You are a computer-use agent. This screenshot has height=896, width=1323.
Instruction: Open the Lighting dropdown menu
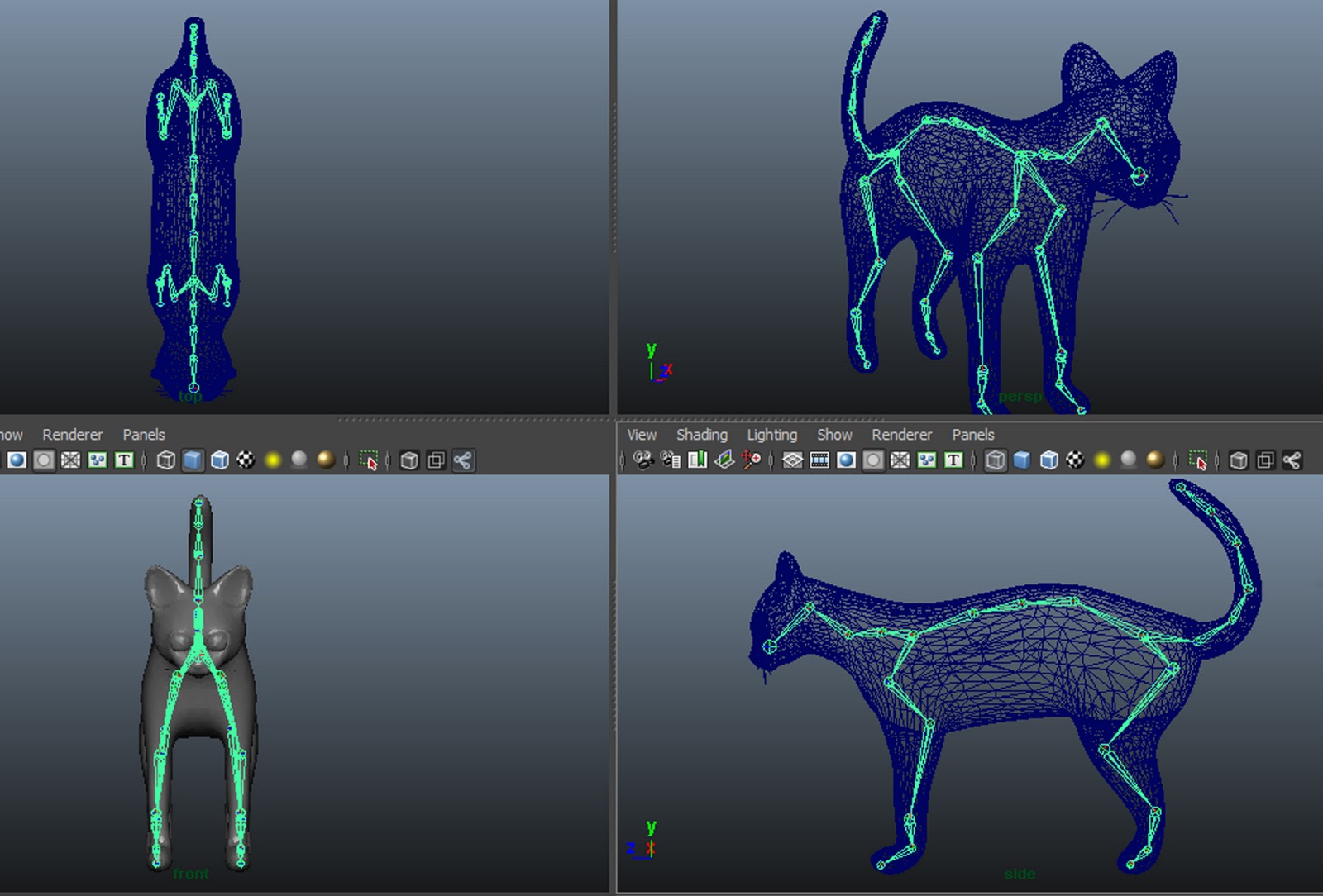tap(771, 434)
